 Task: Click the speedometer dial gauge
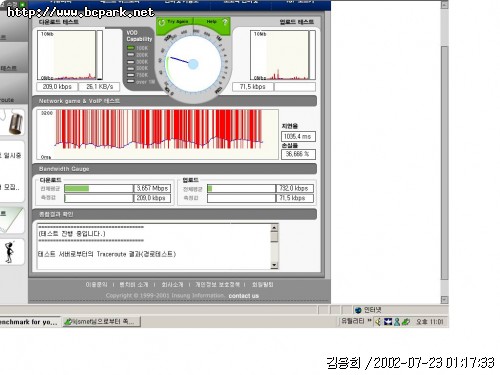point(193,64)
